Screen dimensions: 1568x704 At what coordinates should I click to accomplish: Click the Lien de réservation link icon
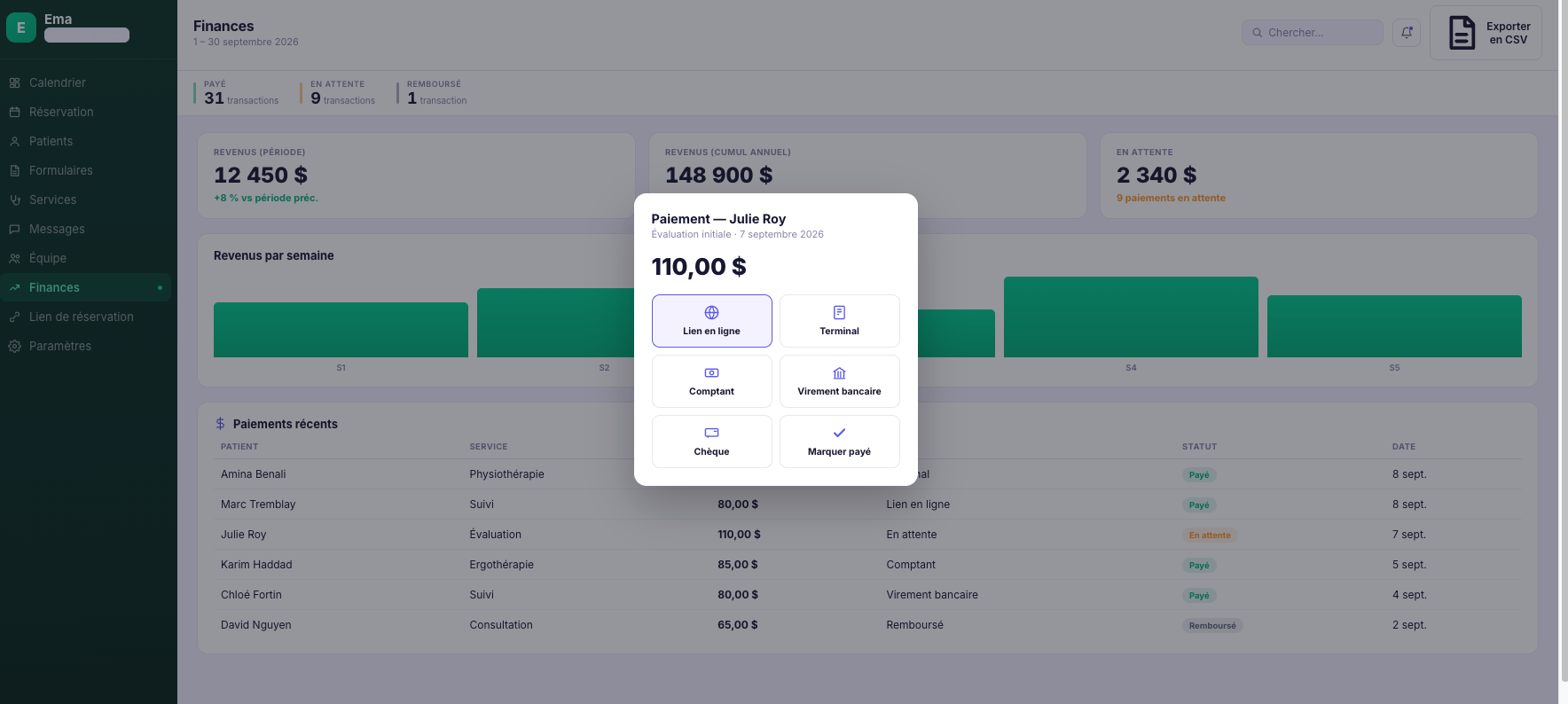14,317
